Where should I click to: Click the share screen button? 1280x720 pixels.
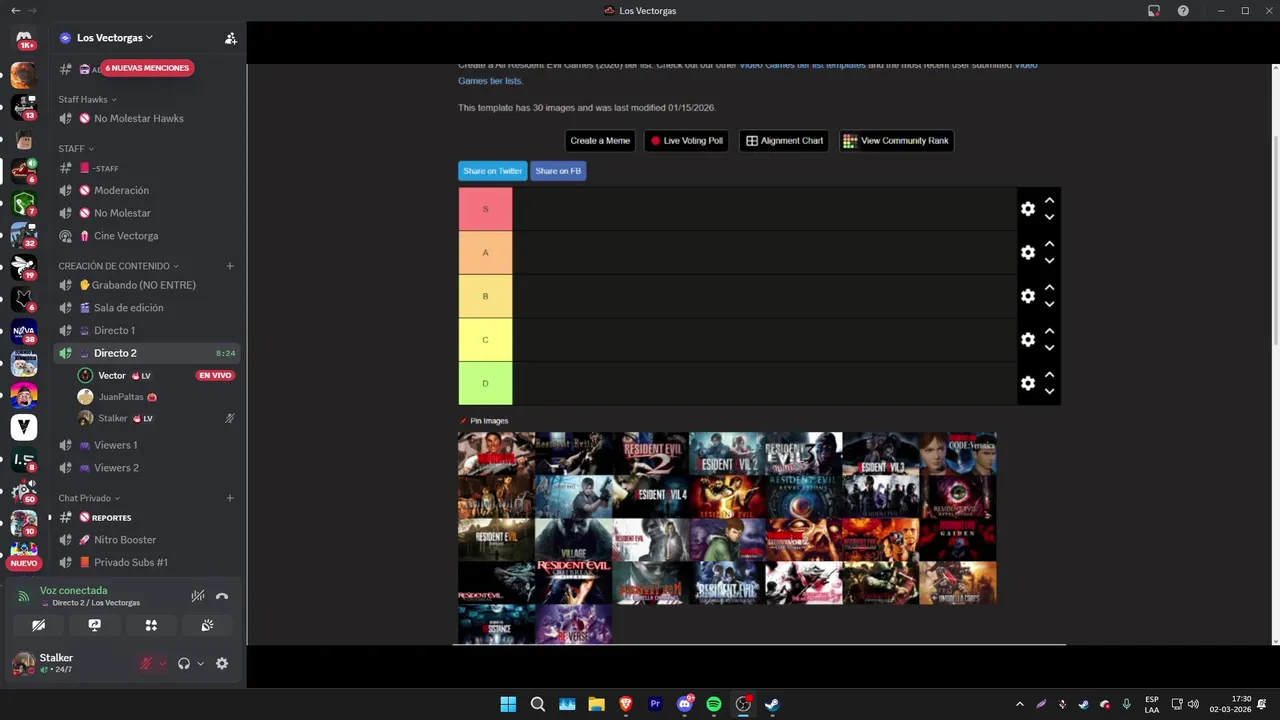[95, 625]
